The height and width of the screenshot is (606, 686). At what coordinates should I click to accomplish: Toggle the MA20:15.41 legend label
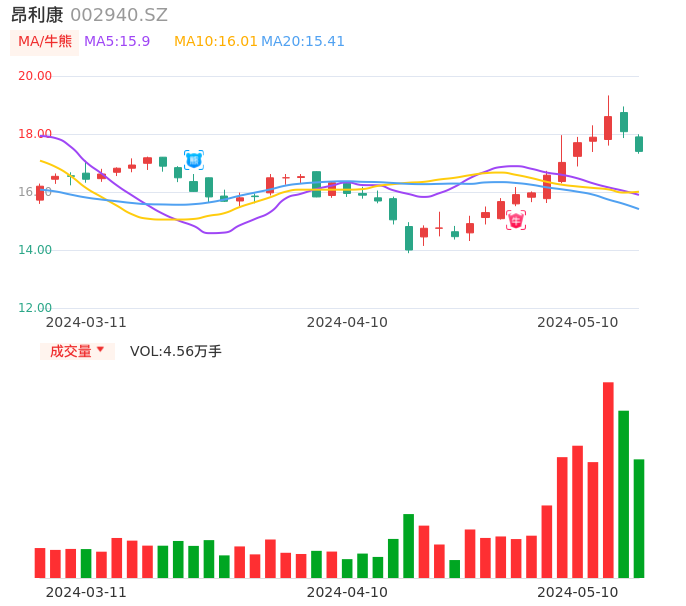click(x=303, y=42)
